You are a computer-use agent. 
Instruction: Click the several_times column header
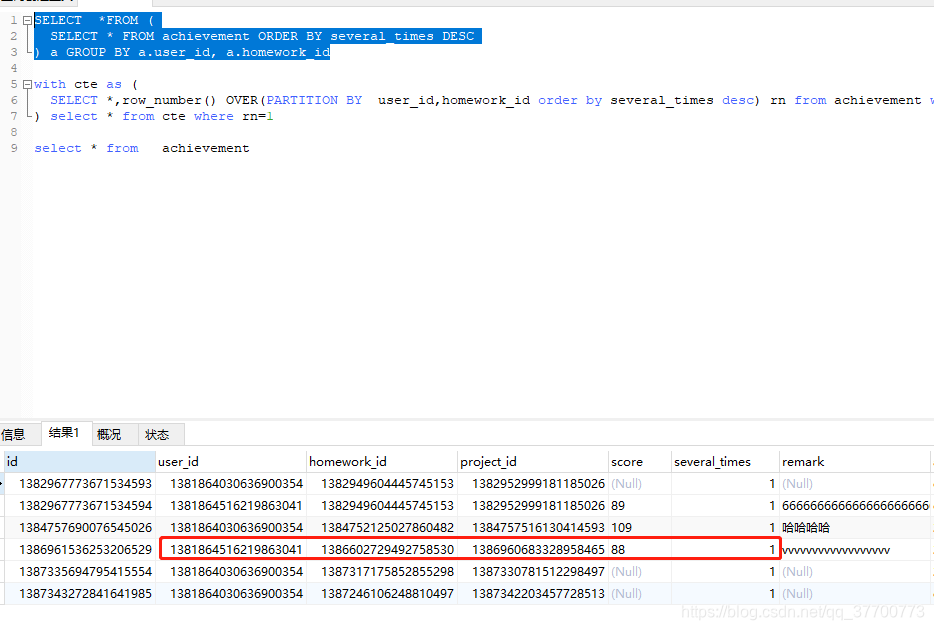(723, 460)
